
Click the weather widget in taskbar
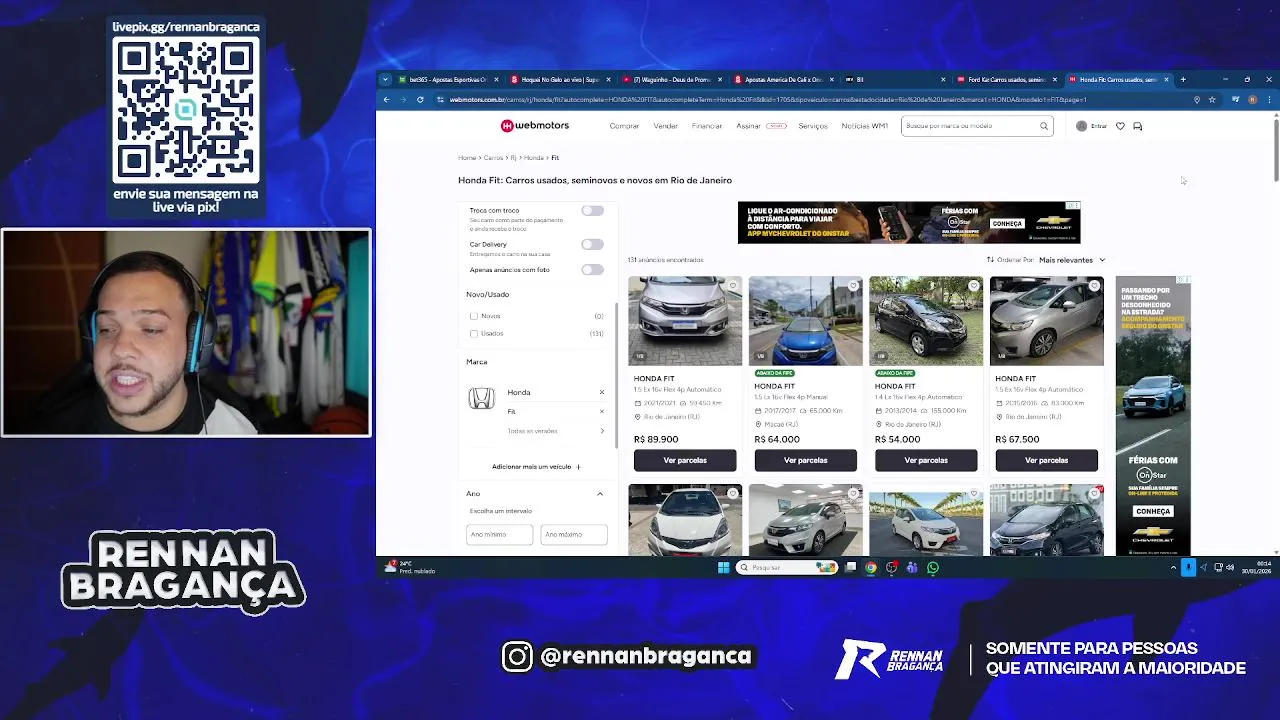(412, 567)
